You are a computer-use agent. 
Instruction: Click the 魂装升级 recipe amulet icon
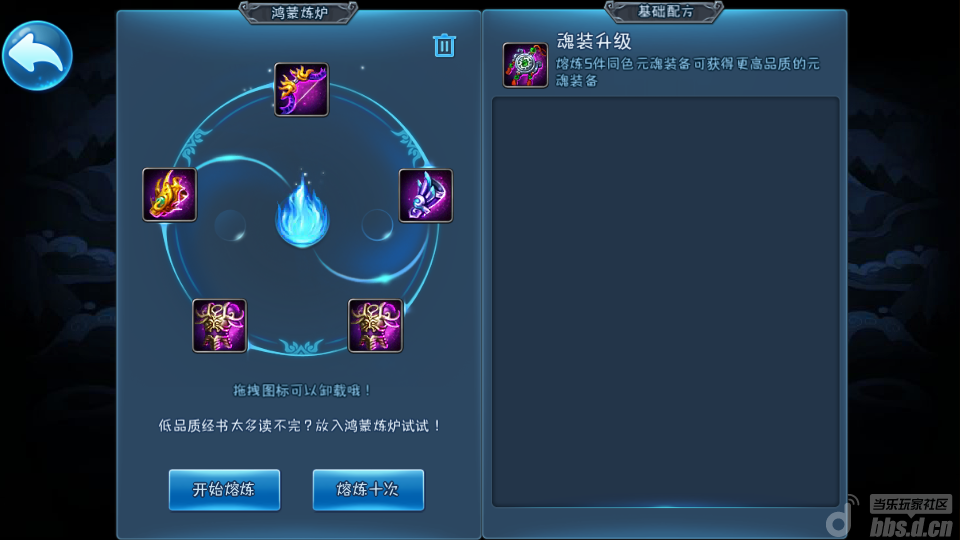525,65
